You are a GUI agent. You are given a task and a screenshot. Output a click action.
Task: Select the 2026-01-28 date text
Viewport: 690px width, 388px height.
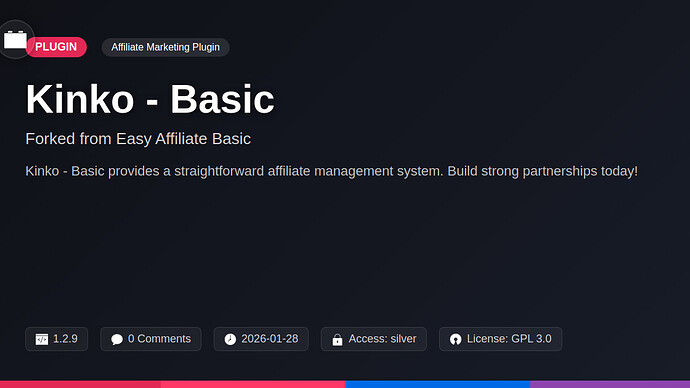(270, 339)
